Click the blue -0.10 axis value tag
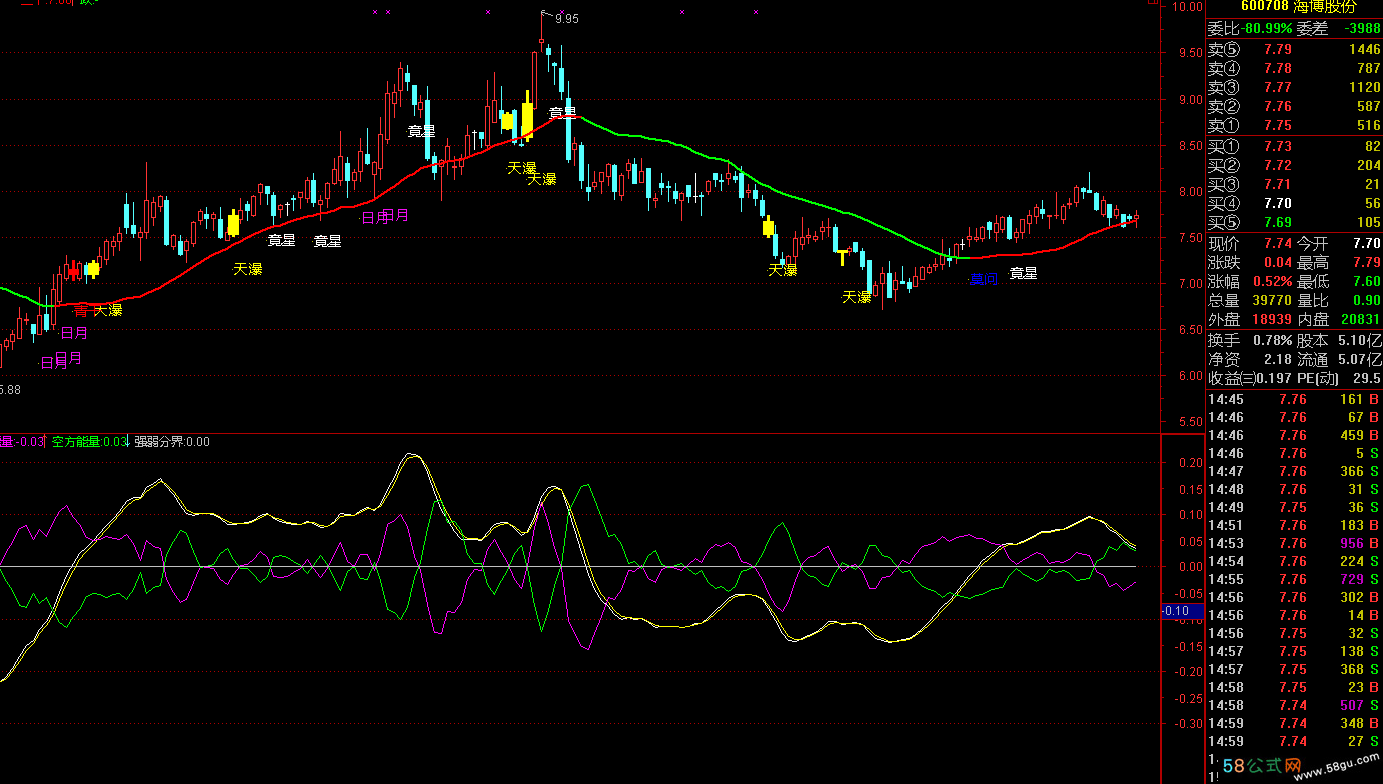The width and height of the screenshot is (1383, 784). point(1174,611)
